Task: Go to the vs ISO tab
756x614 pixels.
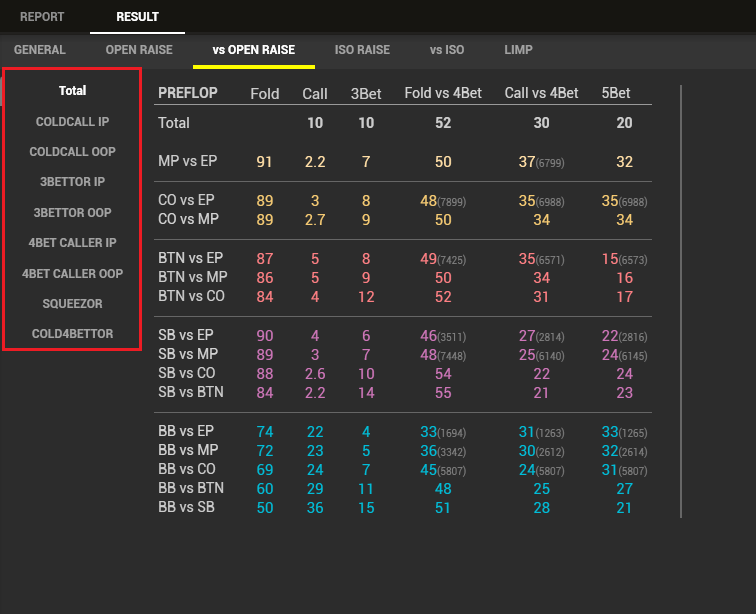Action: [447, 50]
